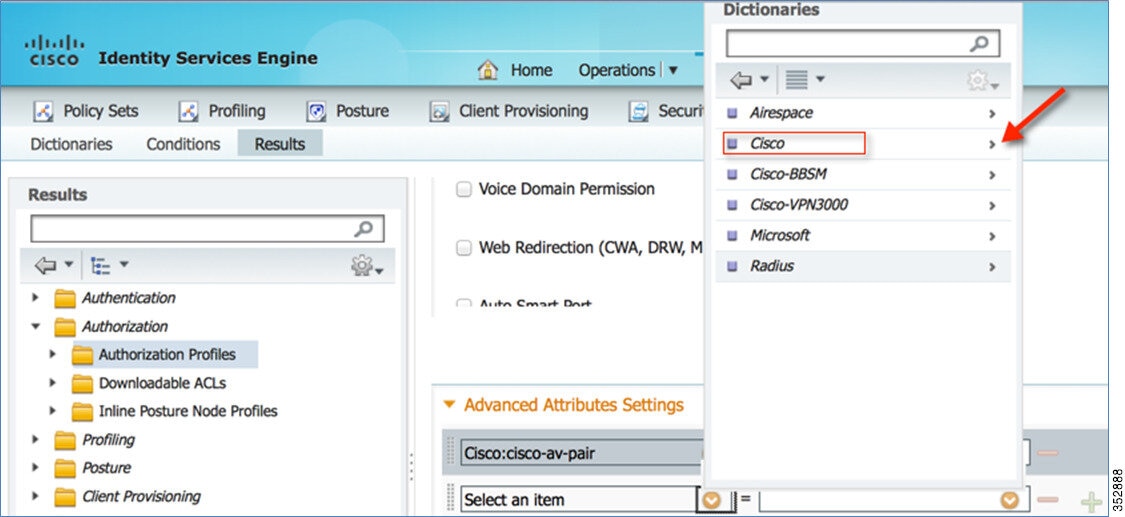
Task: Expand the Posture folder in Results tree
Action: (35, 468)
